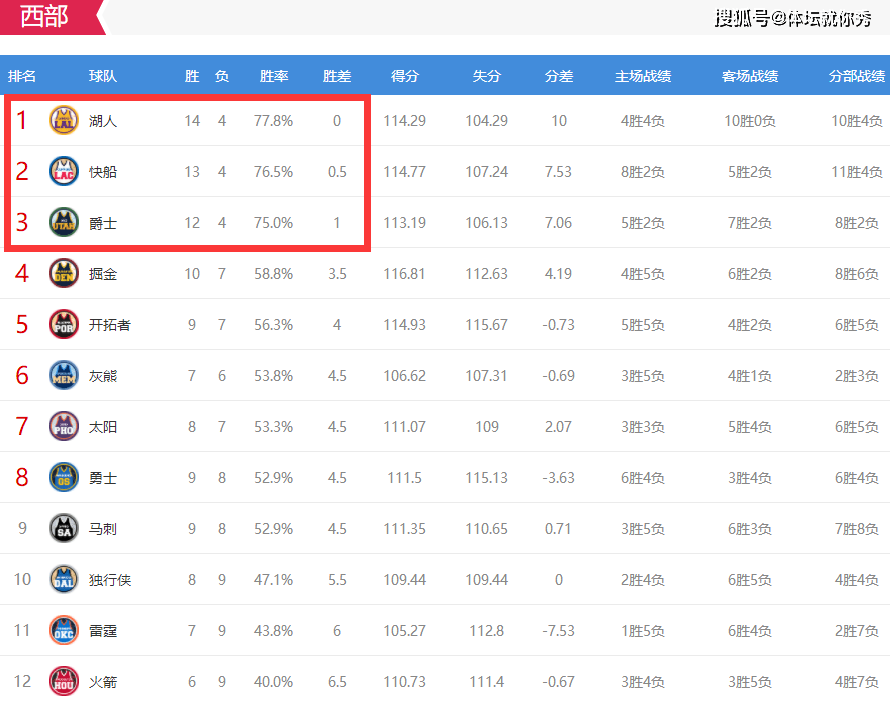Sort by the 胜率 column header

[274, 76]
